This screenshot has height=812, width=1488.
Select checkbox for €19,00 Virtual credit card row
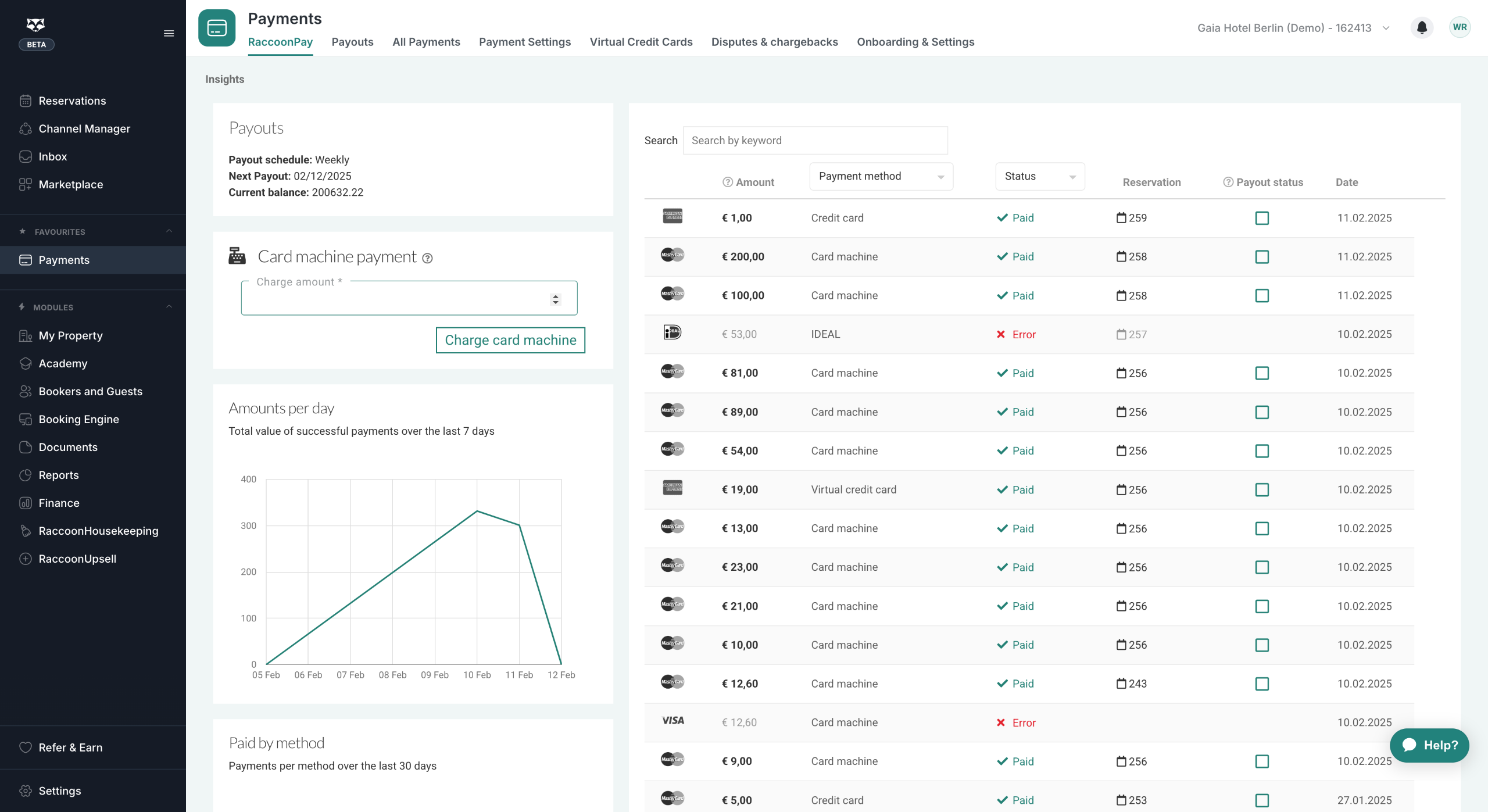pos(1262,490)
